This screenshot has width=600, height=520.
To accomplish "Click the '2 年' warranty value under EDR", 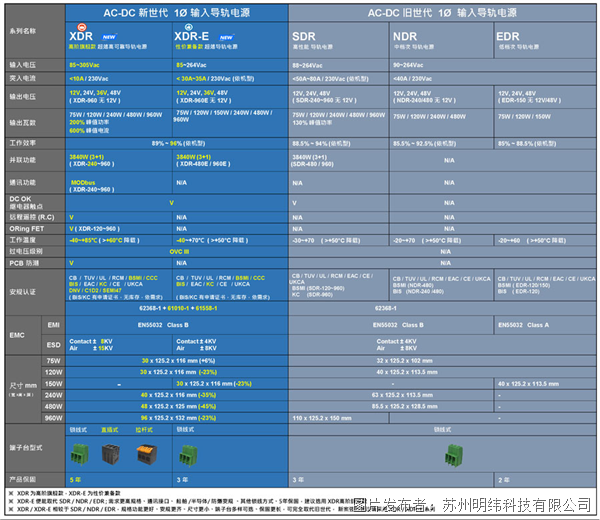I will tap(504, 480).
